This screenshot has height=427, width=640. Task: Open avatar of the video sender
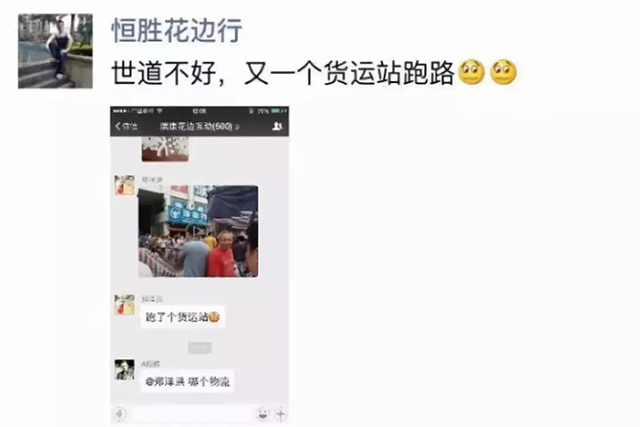[x=124, y=185]
